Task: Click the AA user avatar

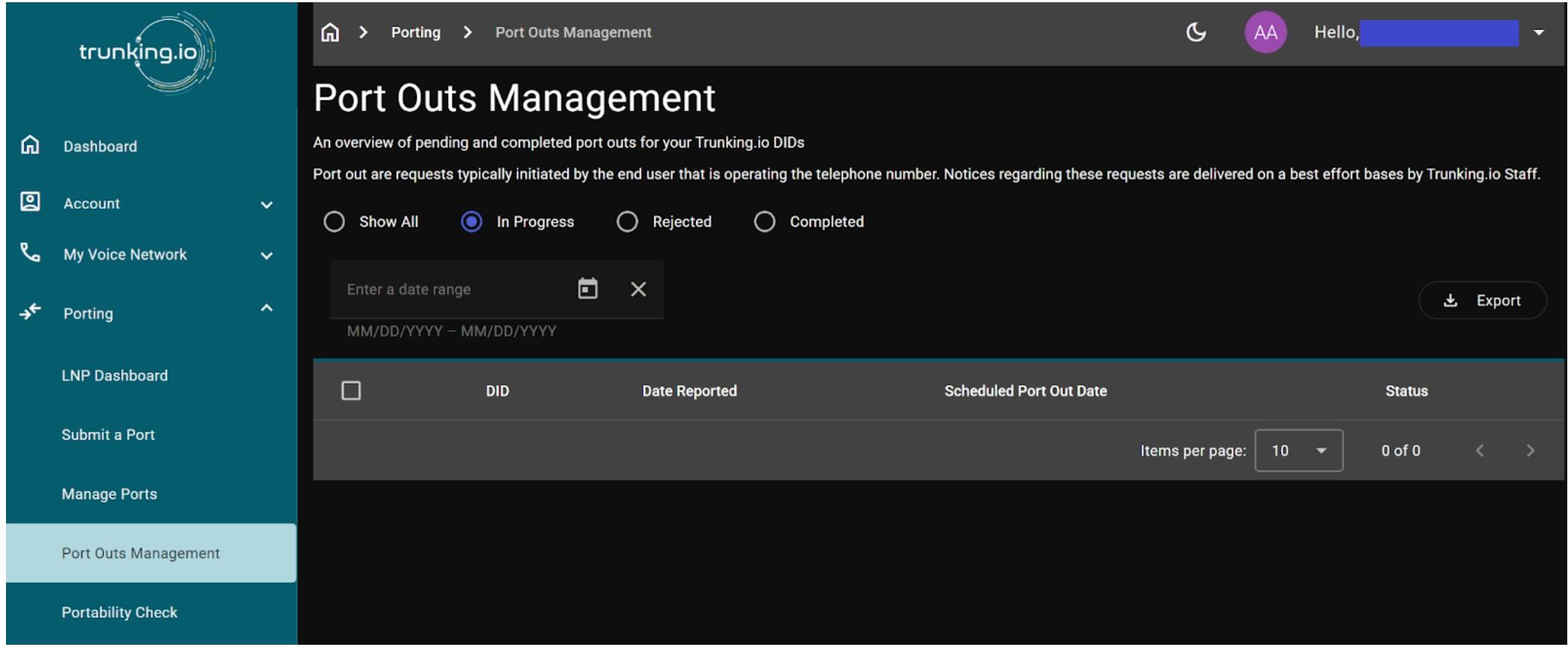Action: point(1265,33)
